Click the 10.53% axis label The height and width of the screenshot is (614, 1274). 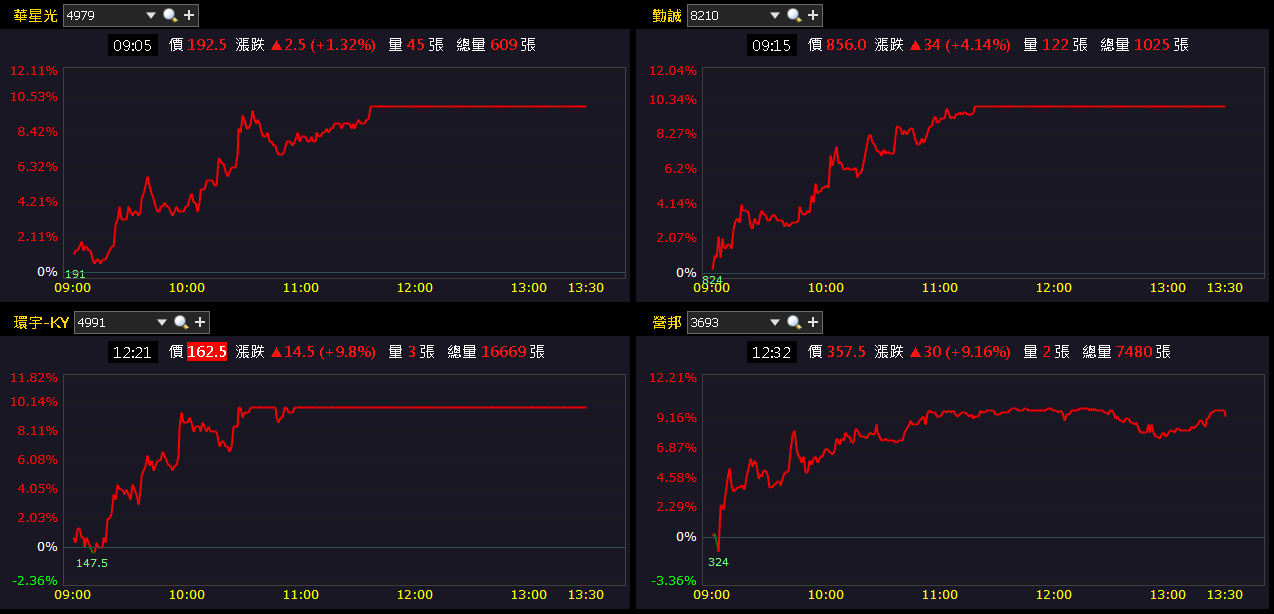coord(35,96)
